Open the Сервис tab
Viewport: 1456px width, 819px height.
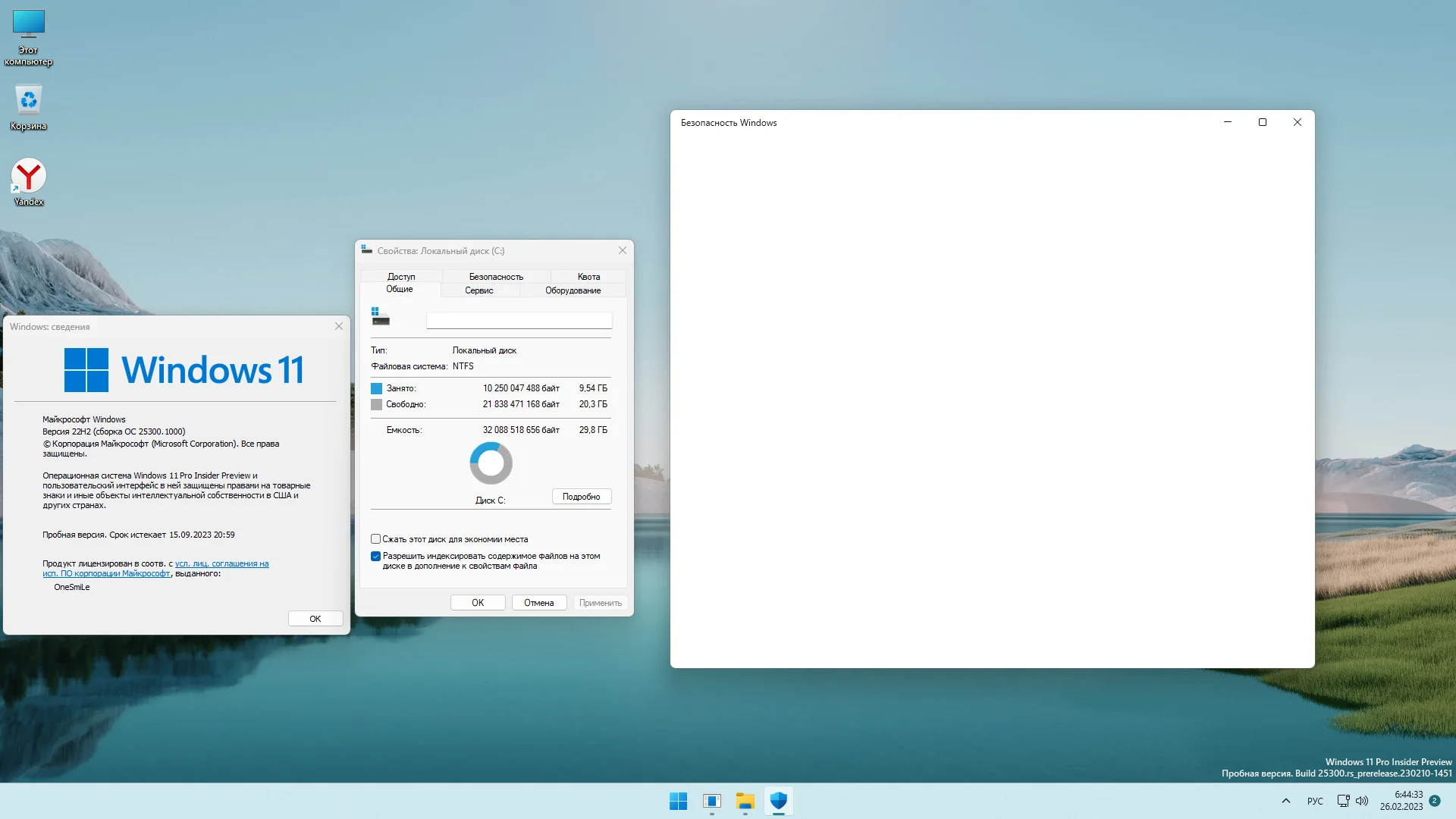479,290
